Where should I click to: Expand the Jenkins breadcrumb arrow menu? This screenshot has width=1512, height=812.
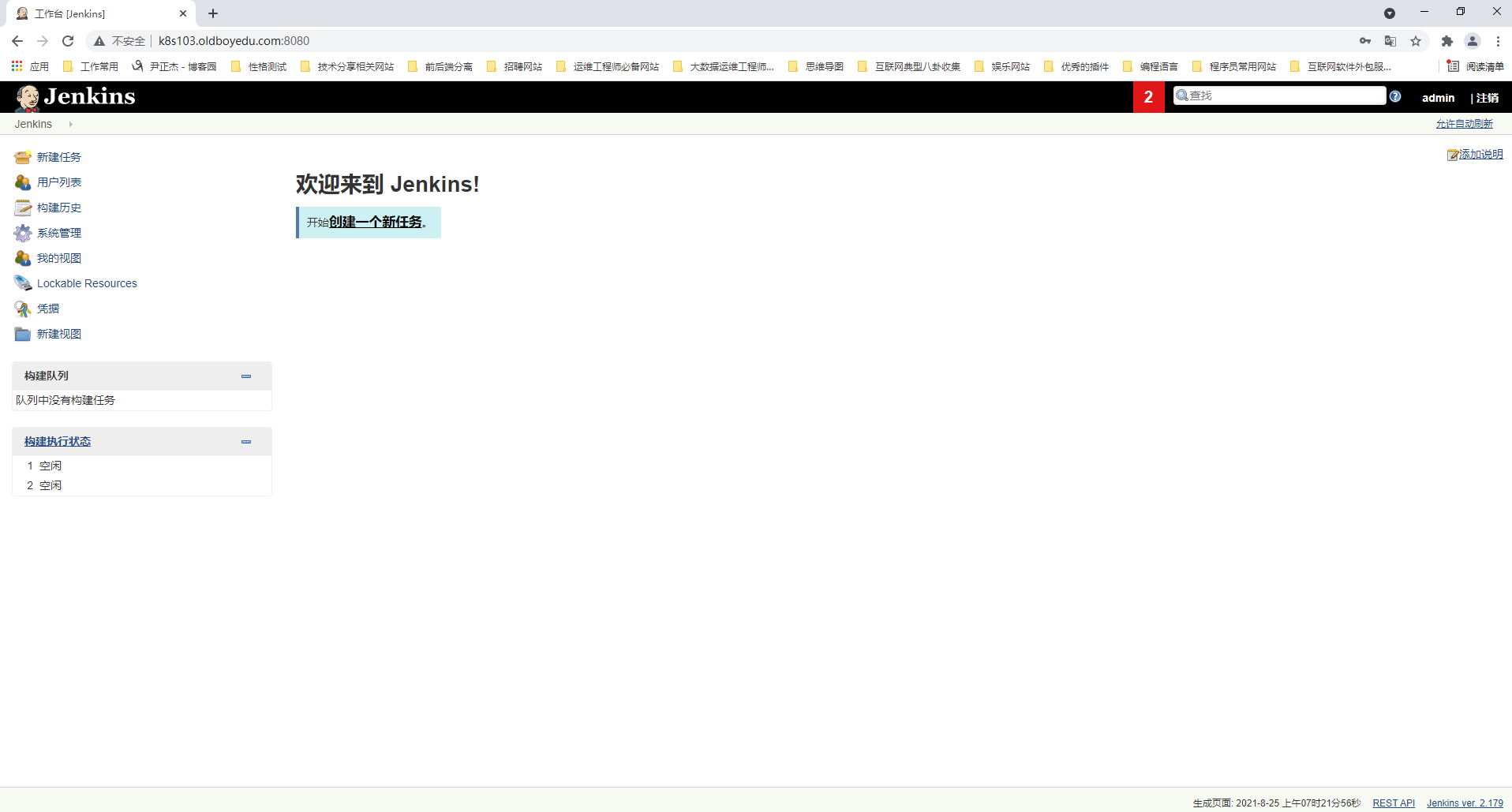pyautogui.click(x=70, y=124)
